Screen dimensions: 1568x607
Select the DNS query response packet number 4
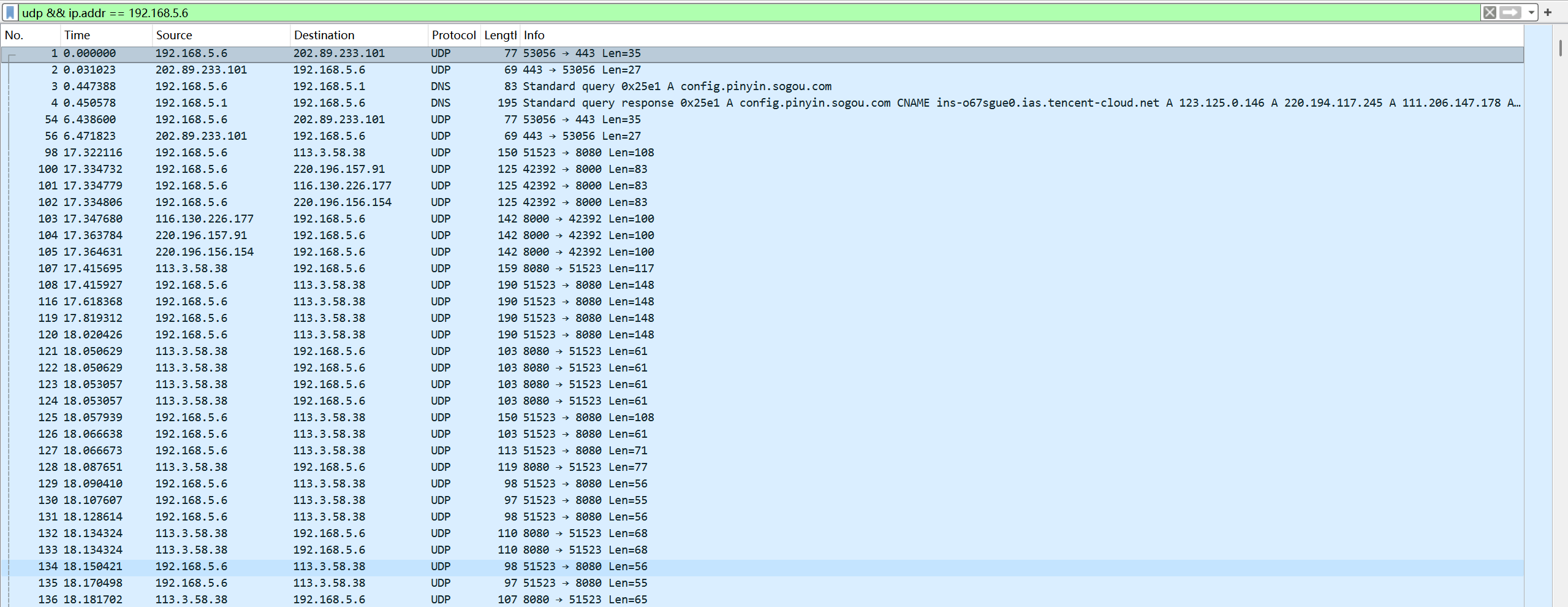point(762,104)
